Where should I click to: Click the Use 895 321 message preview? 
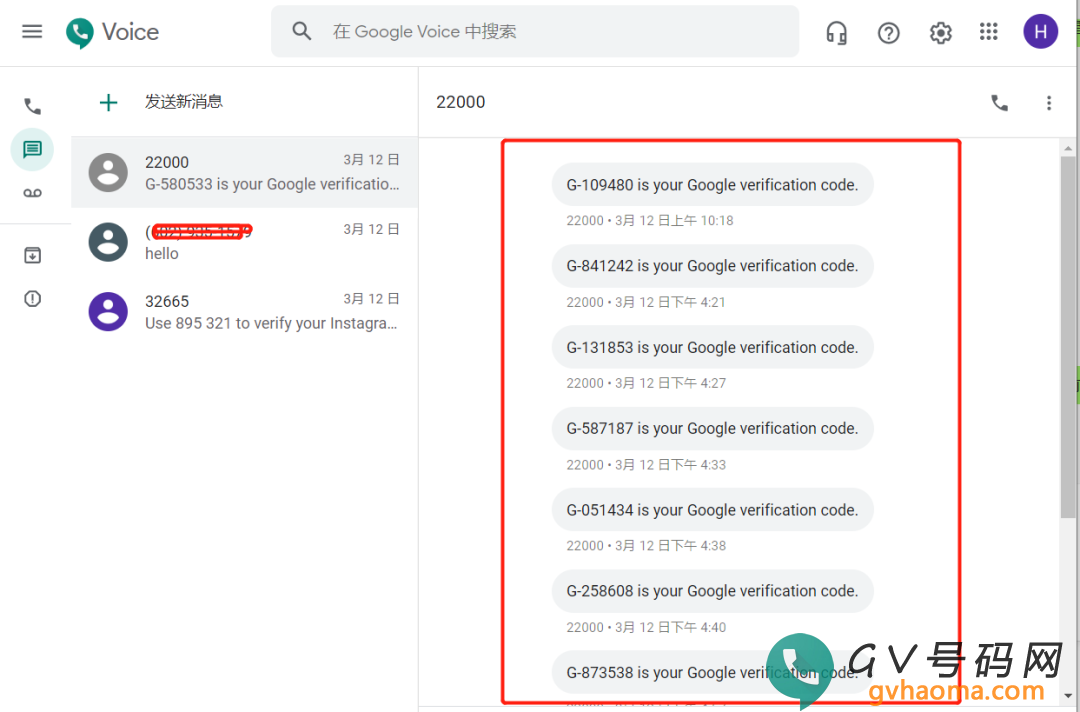pyautogui.click(x=271, y=323)
